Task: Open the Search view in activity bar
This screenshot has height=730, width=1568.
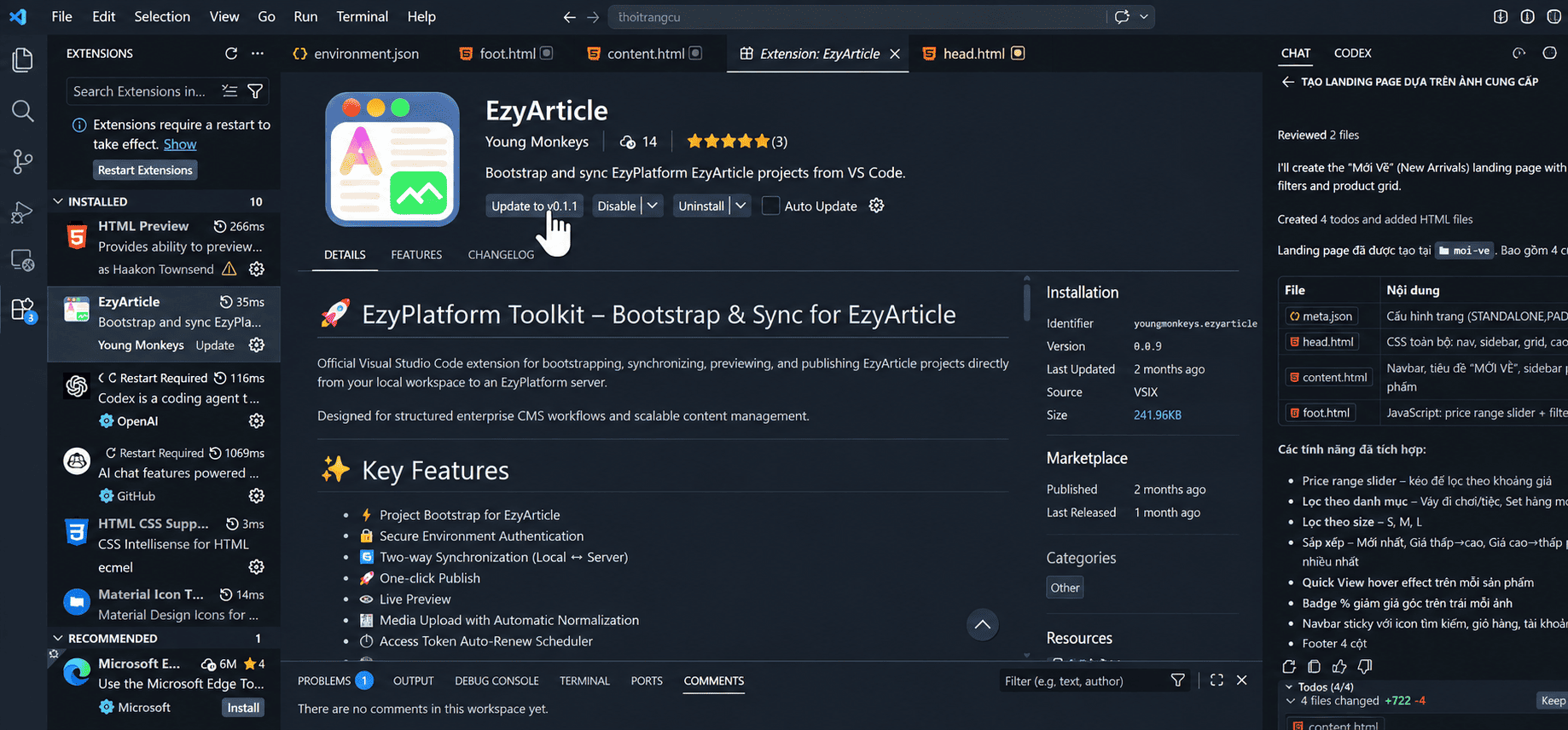Action: pos(23,111)
